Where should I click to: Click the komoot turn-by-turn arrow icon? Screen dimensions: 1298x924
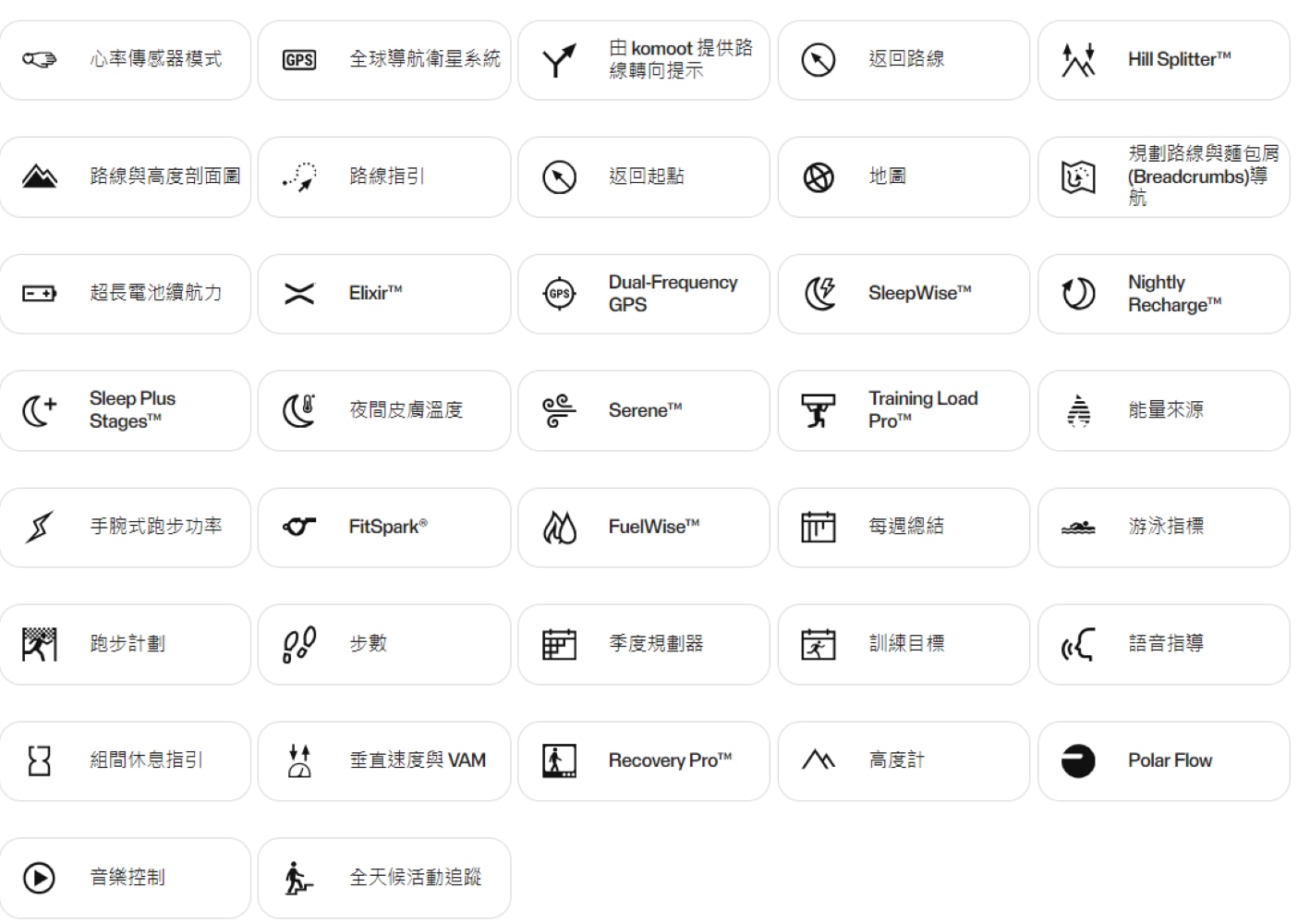pos(559,60)
